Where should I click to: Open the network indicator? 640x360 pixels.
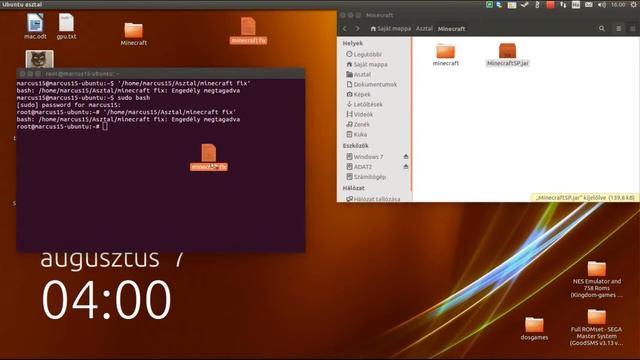pos(563,4)
